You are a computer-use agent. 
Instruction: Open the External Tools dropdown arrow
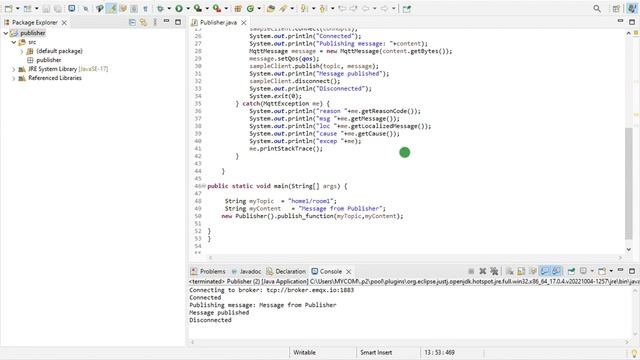coord(226,9)
